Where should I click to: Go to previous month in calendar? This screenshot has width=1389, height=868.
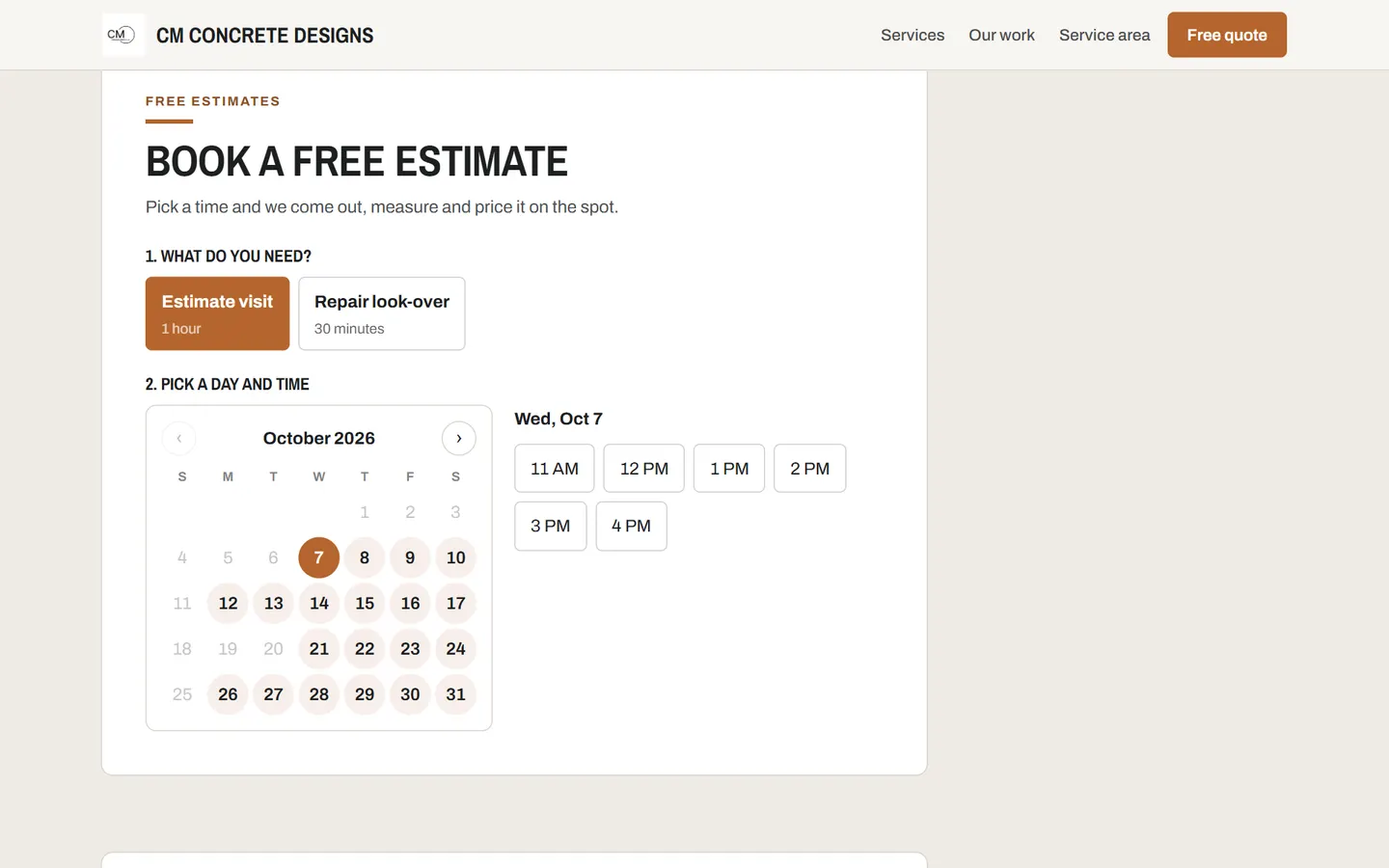click(178, 438)
